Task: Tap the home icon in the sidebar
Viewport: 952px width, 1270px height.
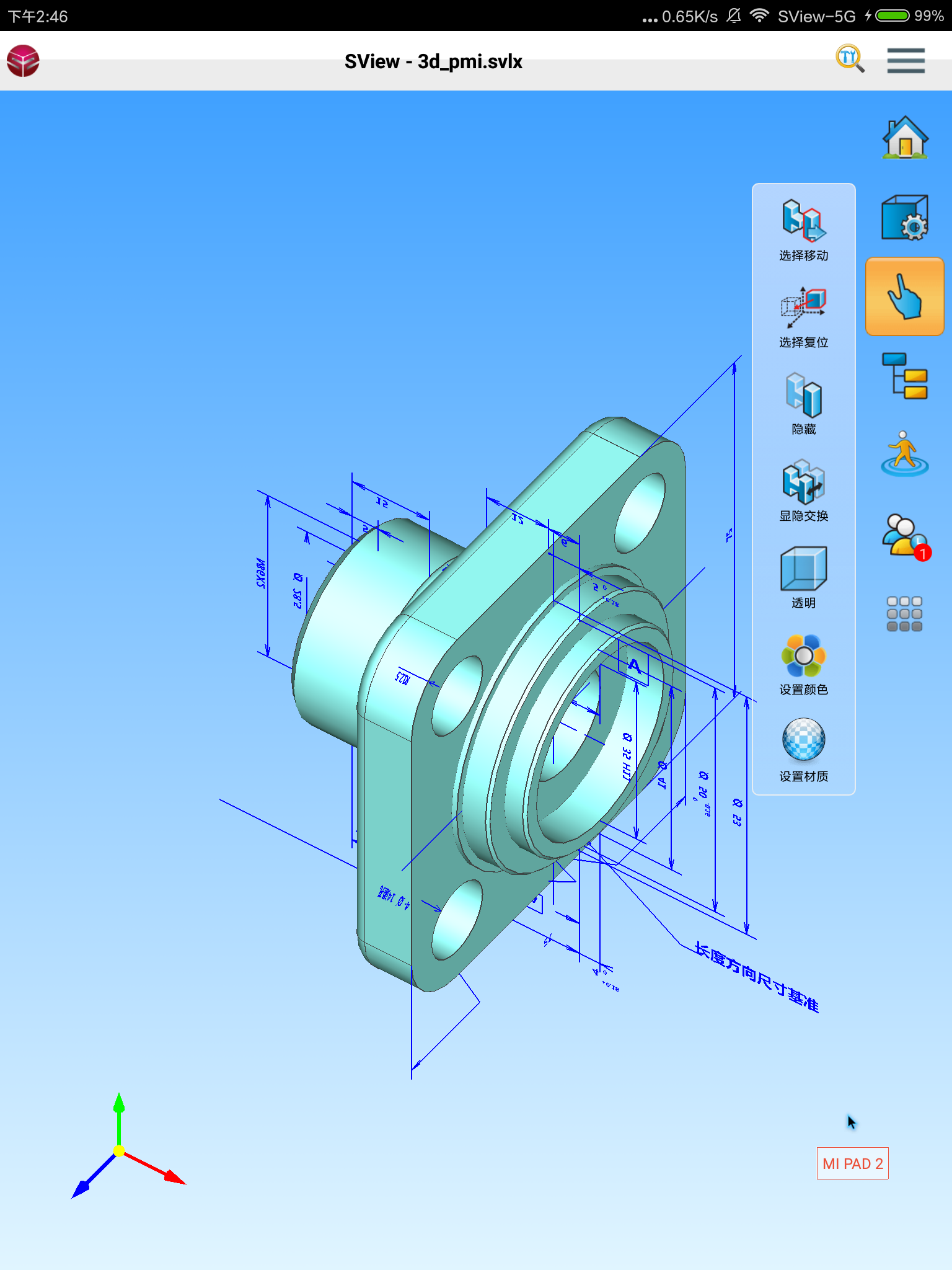Action: click(x=905, y=138)
